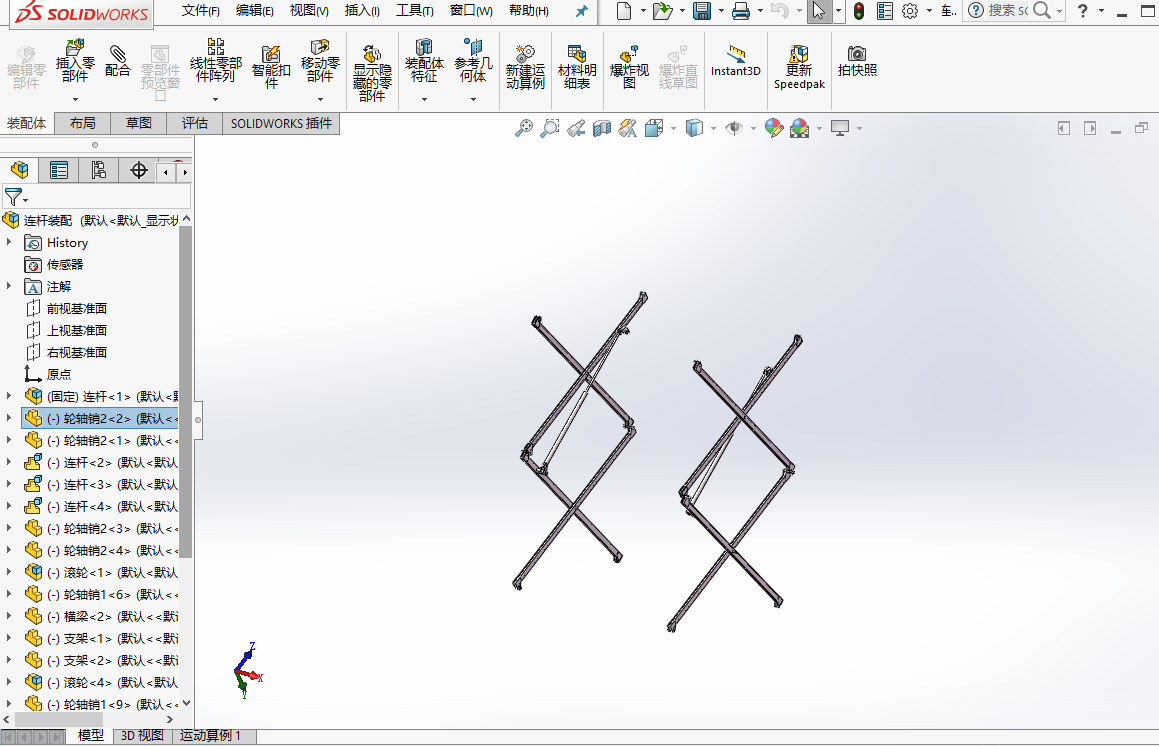Click Exploded View (爆炸视图) icon

click(x=629, y=66)
